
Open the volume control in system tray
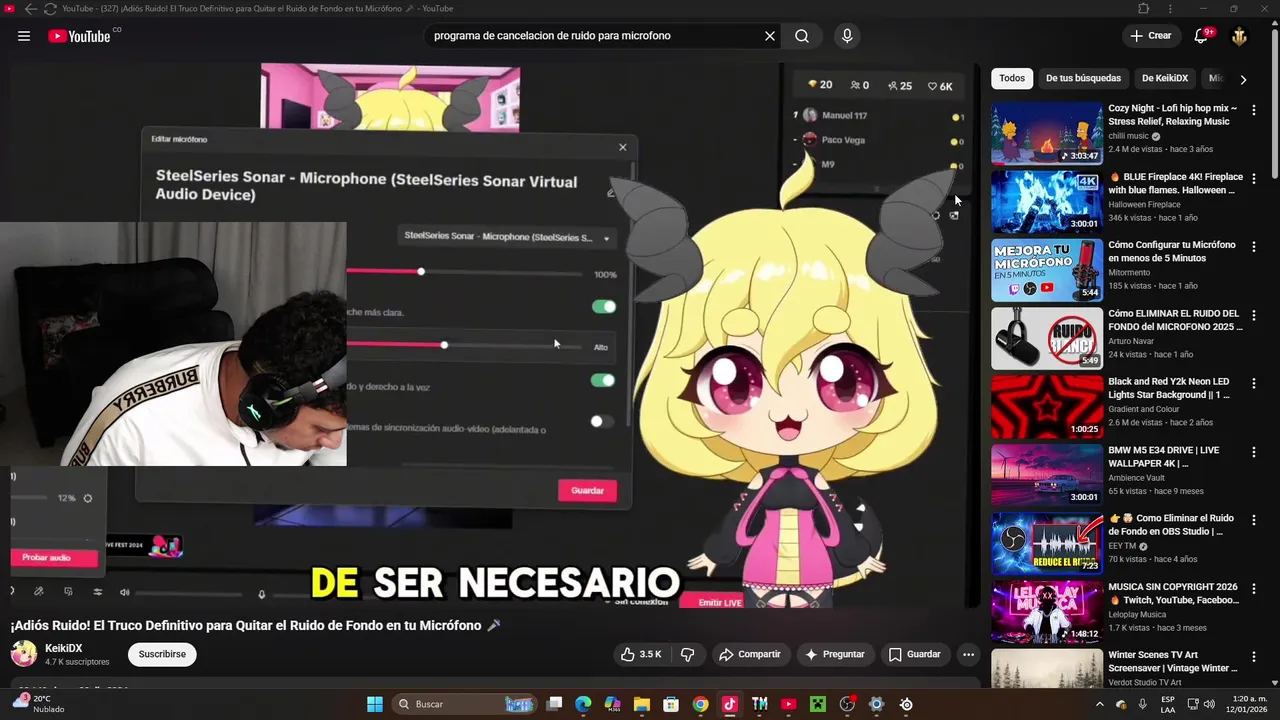click(1209, 704)
